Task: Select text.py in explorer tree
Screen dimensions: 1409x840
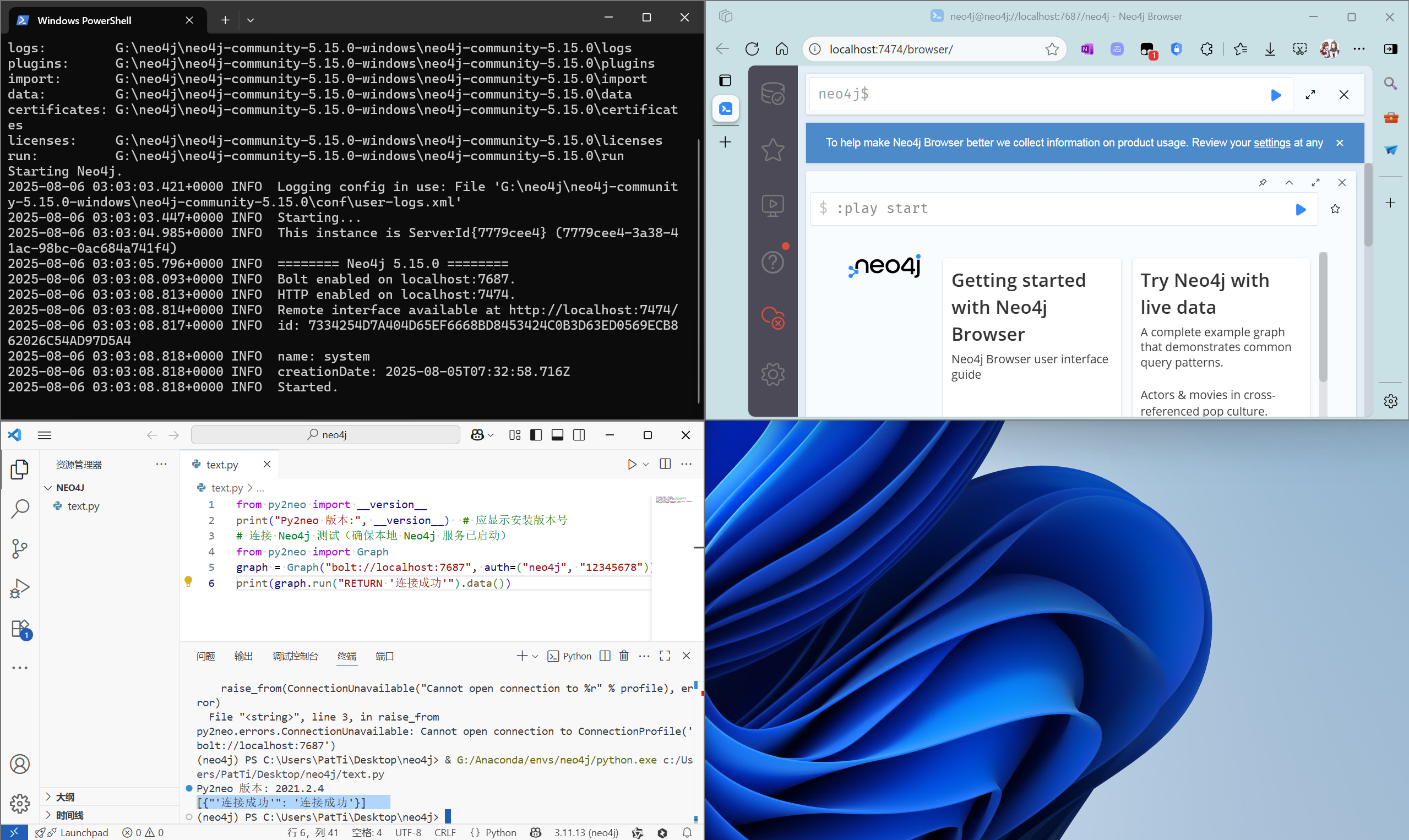Action: pyautogui.click(x=83, y=506)
